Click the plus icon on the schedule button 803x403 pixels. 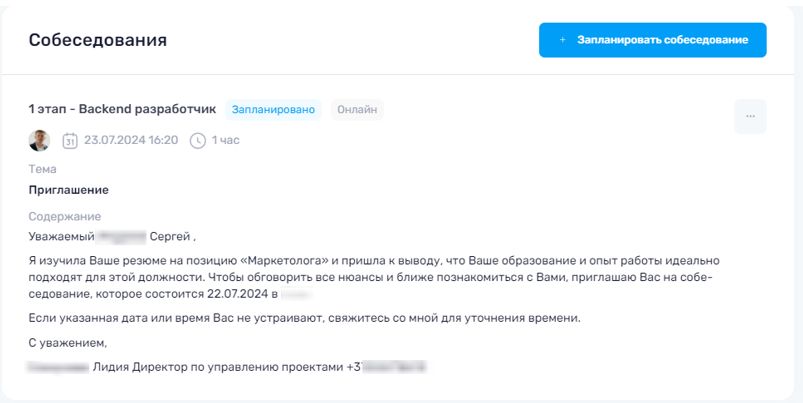(x=563, y=40)
